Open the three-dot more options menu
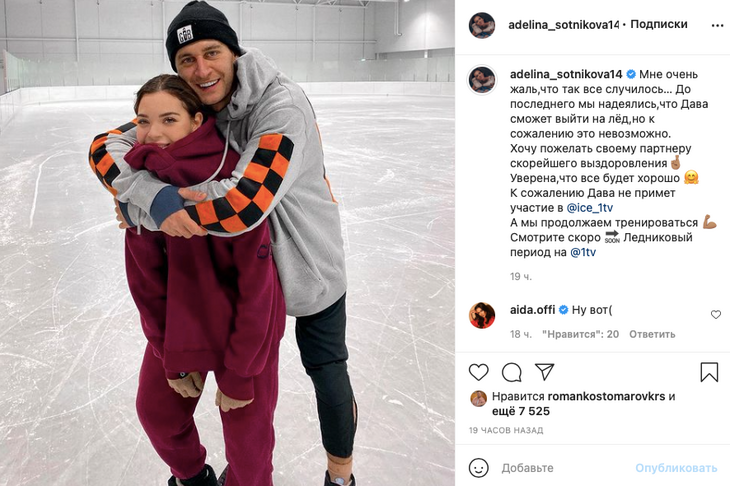The width and height of the screenshot is (730, 486). coord(717,26)
